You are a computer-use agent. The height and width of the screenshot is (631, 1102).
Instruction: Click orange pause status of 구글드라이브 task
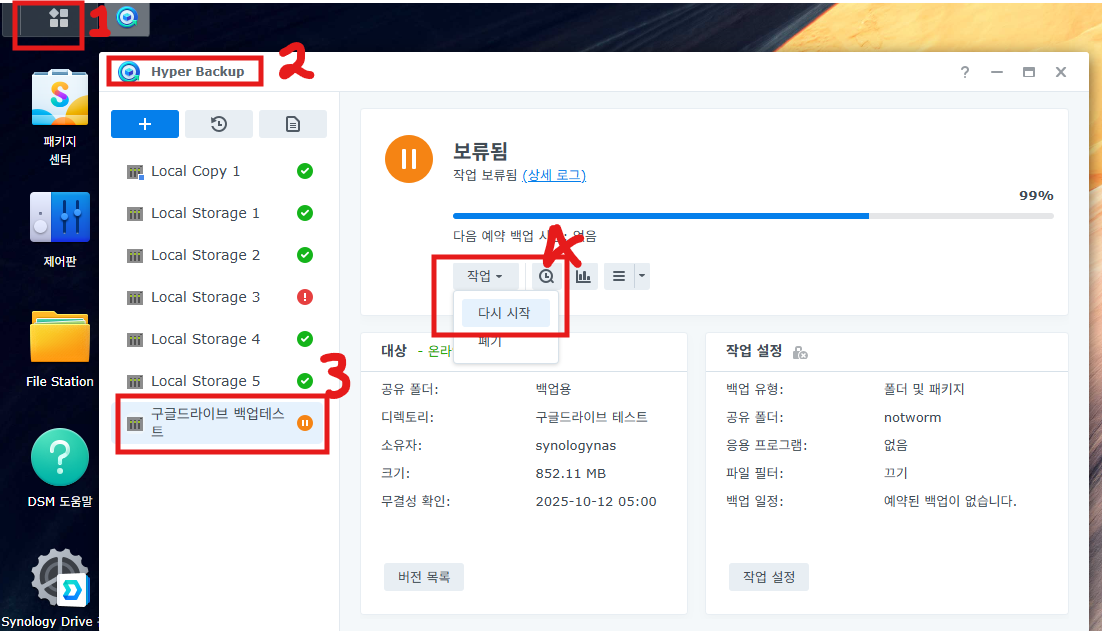305,423
